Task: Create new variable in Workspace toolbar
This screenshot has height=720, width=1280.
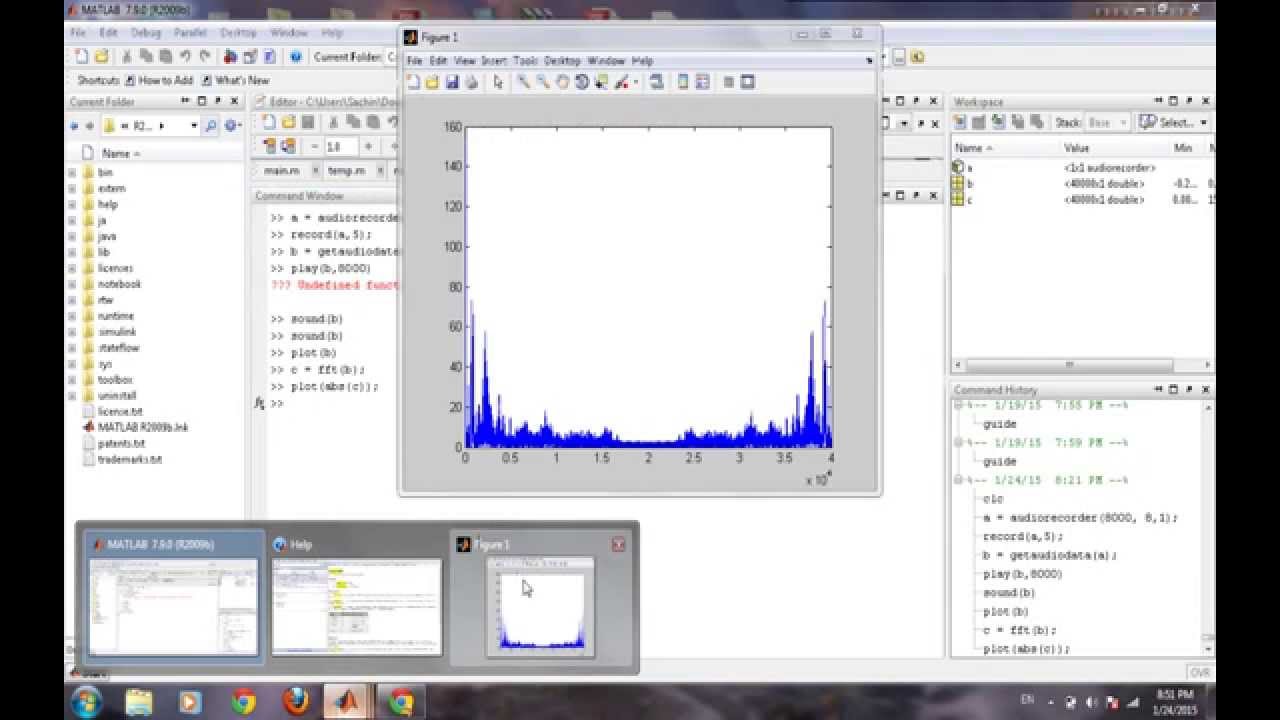Action: (960, 122)
